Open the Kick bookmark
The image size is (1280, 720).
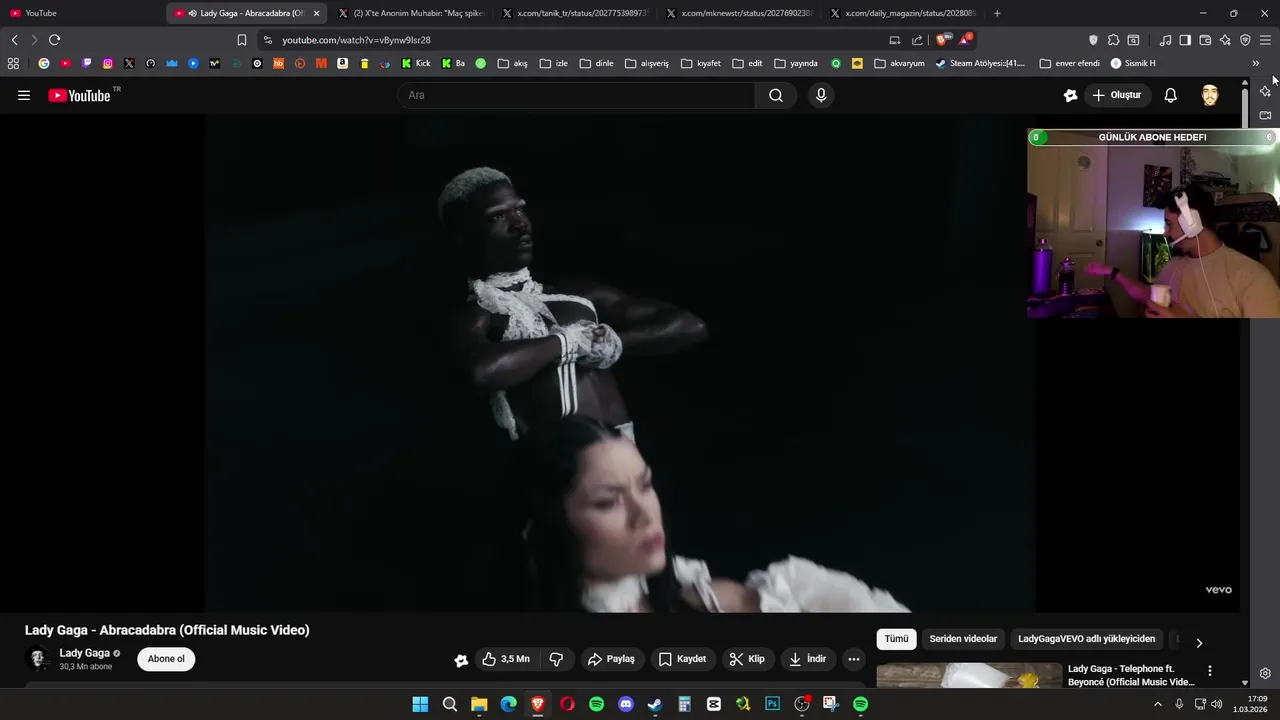pos(416,63)
